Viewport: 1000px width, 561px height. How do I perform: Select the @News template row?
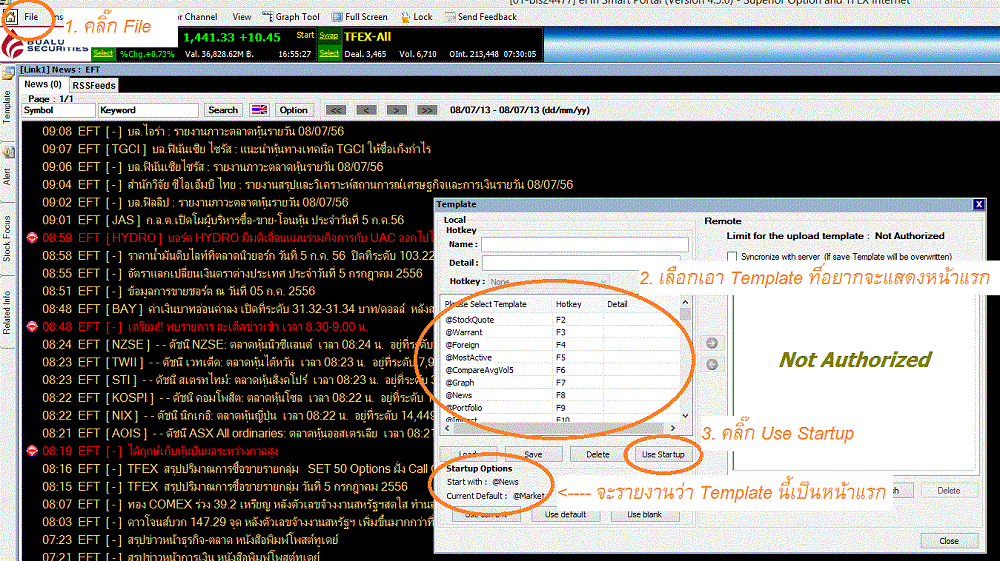pyautogui.click(x=561, y=395)
